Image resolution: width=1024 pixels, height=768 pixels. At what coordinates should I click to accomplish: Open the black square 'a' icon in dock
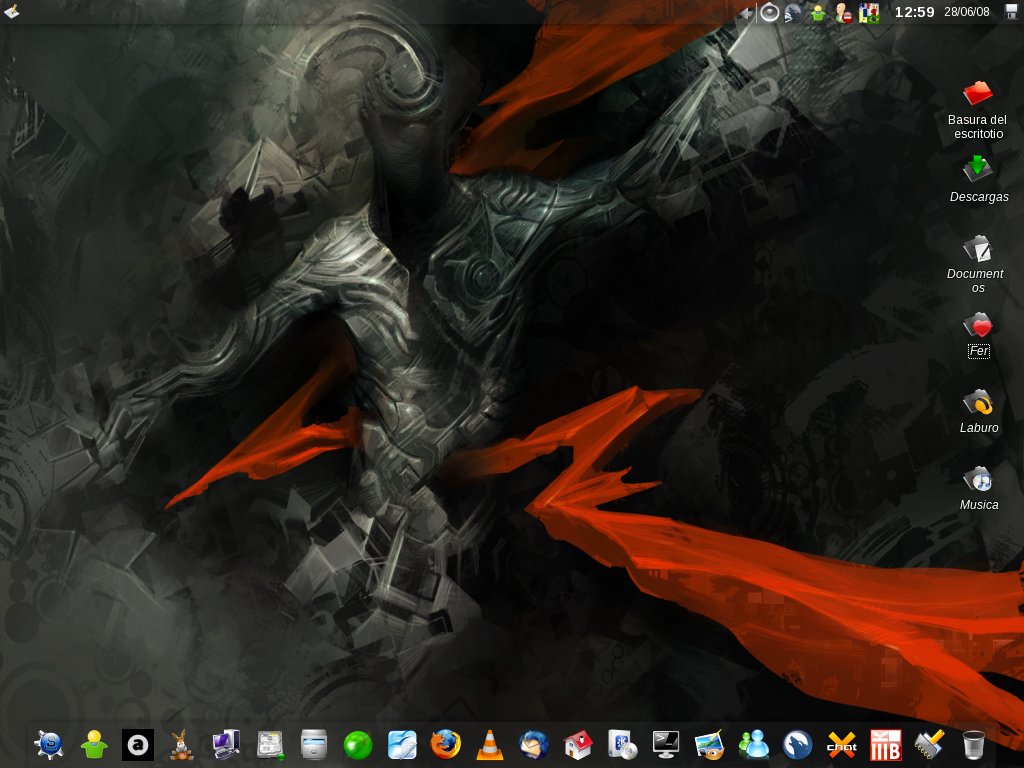138,745
